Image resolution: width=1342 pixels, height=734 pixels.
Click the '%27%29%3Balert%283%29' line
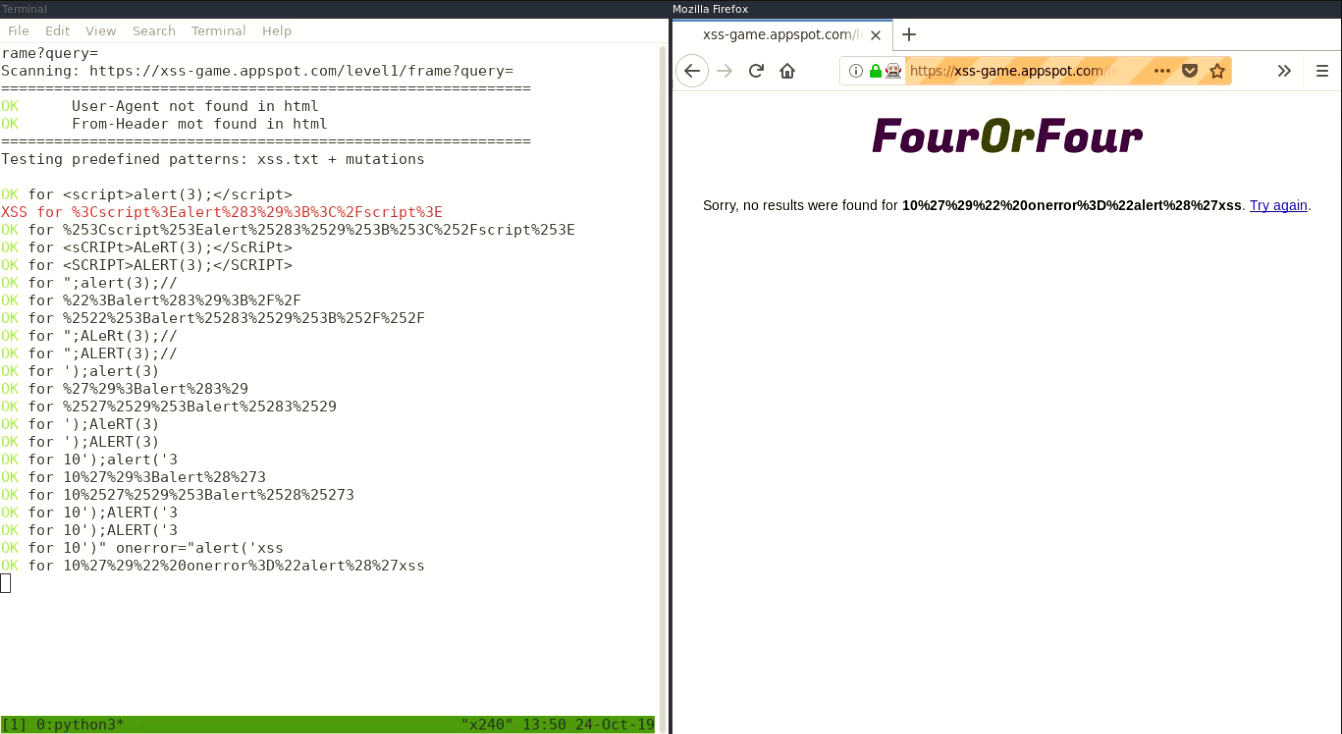(125, 388)
